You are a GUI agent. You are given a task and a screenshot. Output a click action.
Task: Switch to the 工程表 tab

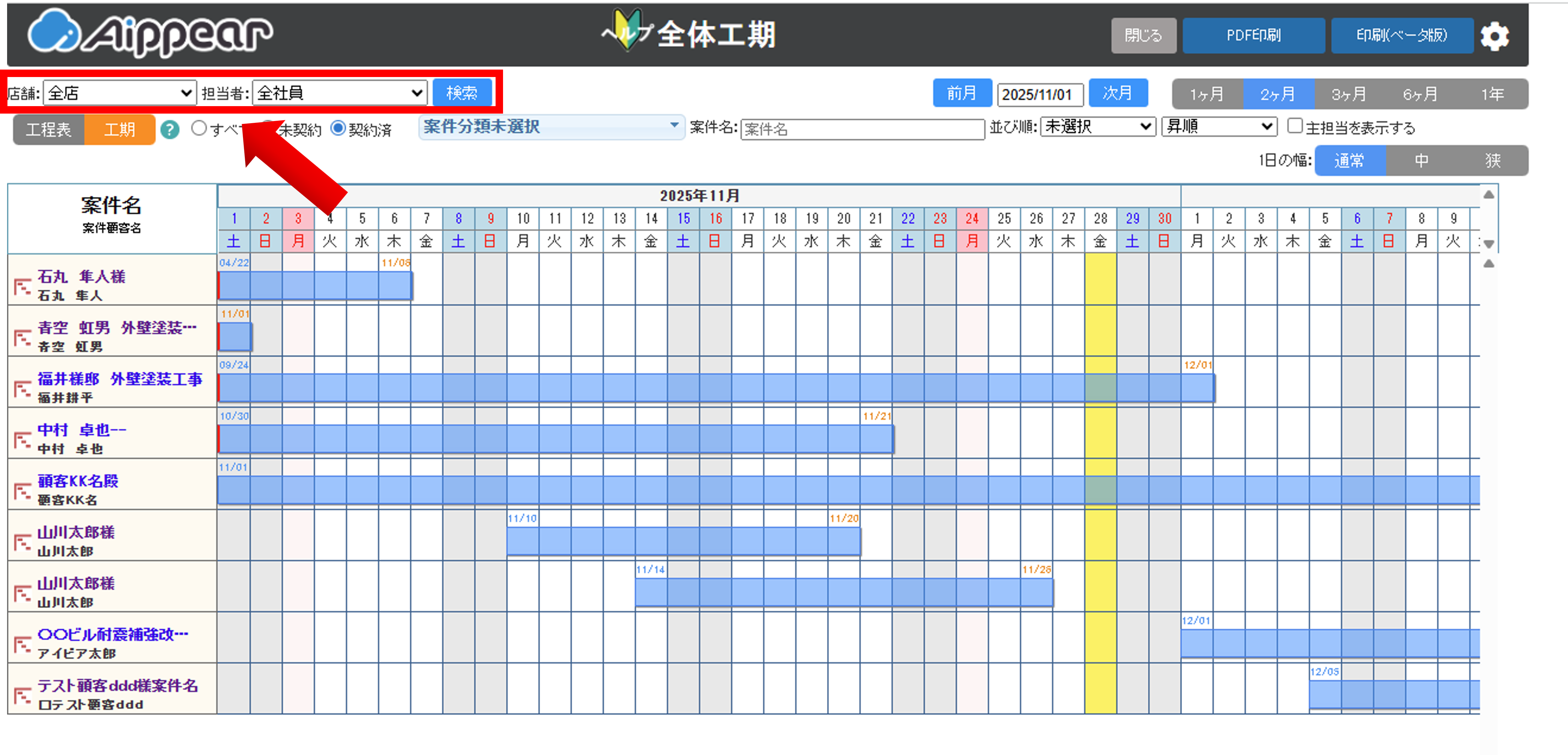click(x=49, y=130)
